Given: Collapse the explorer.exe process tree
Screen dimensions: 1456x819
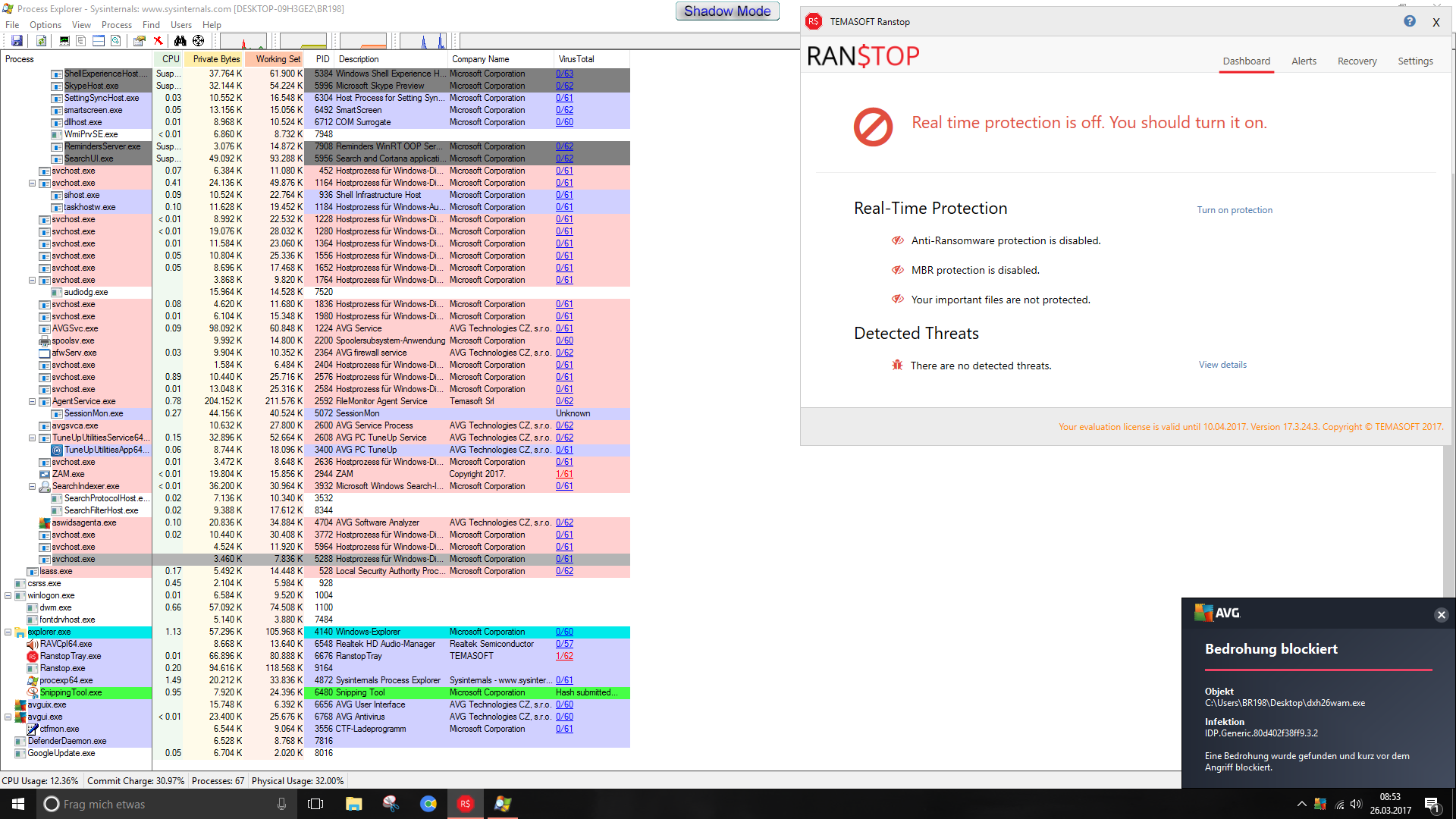Looking at the screenshot, I should pyautogui.click(x=8, y=632).
